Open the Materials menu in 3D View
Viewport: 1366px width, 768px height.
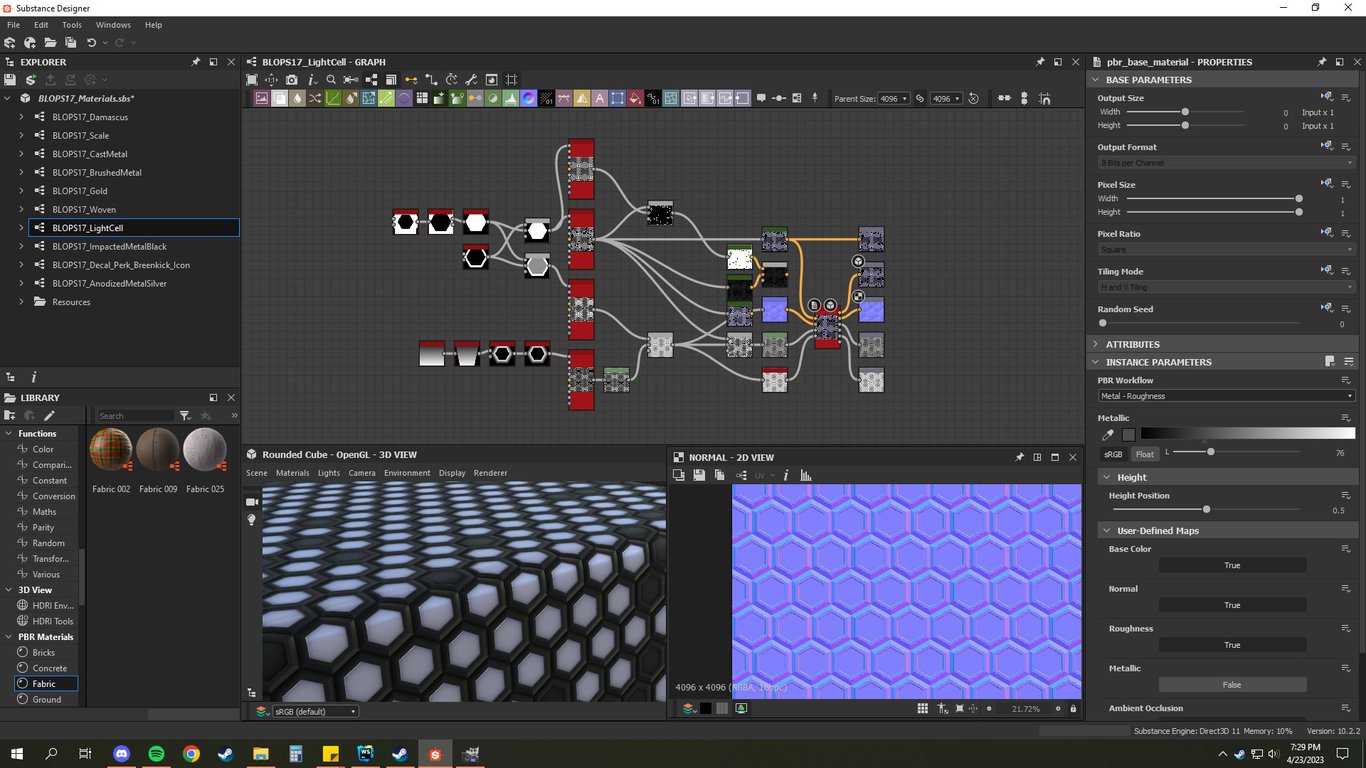pos(292,473)
